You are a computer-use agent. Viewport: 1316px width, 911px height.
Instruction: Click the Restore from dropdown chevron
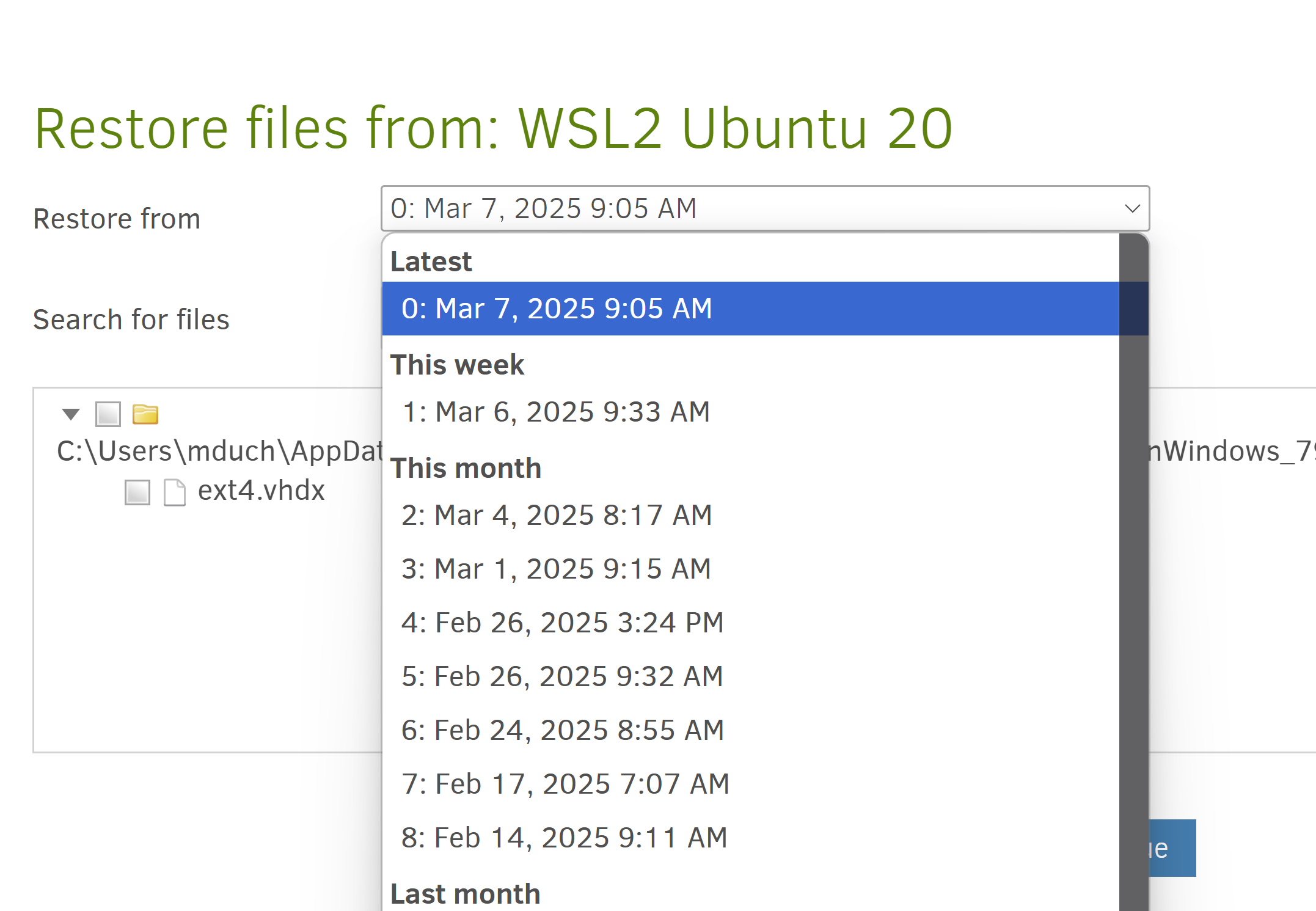tap(1132, 209)
